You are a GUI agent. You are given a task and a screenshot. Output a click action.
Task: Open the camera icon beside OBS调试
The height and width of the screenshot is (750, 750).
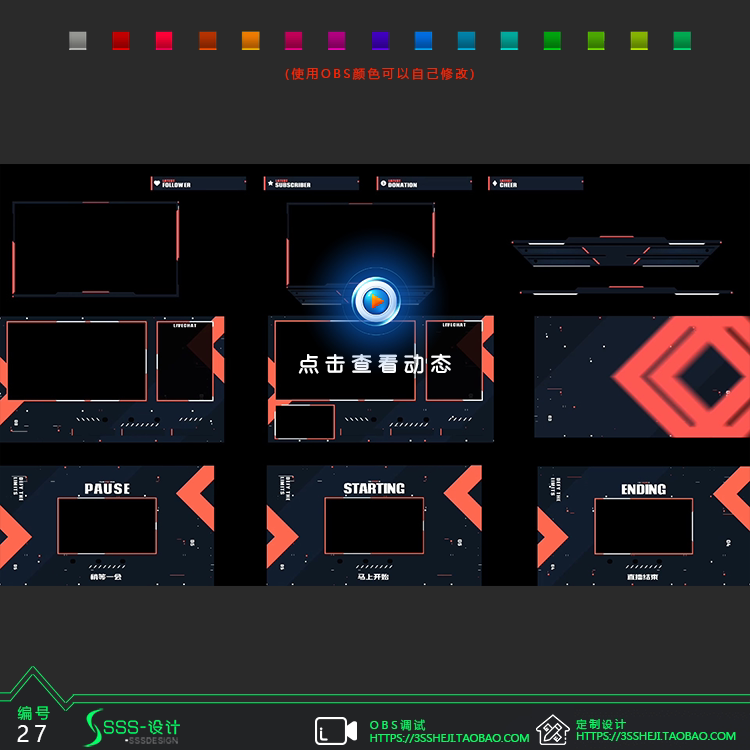coord(336,731)
